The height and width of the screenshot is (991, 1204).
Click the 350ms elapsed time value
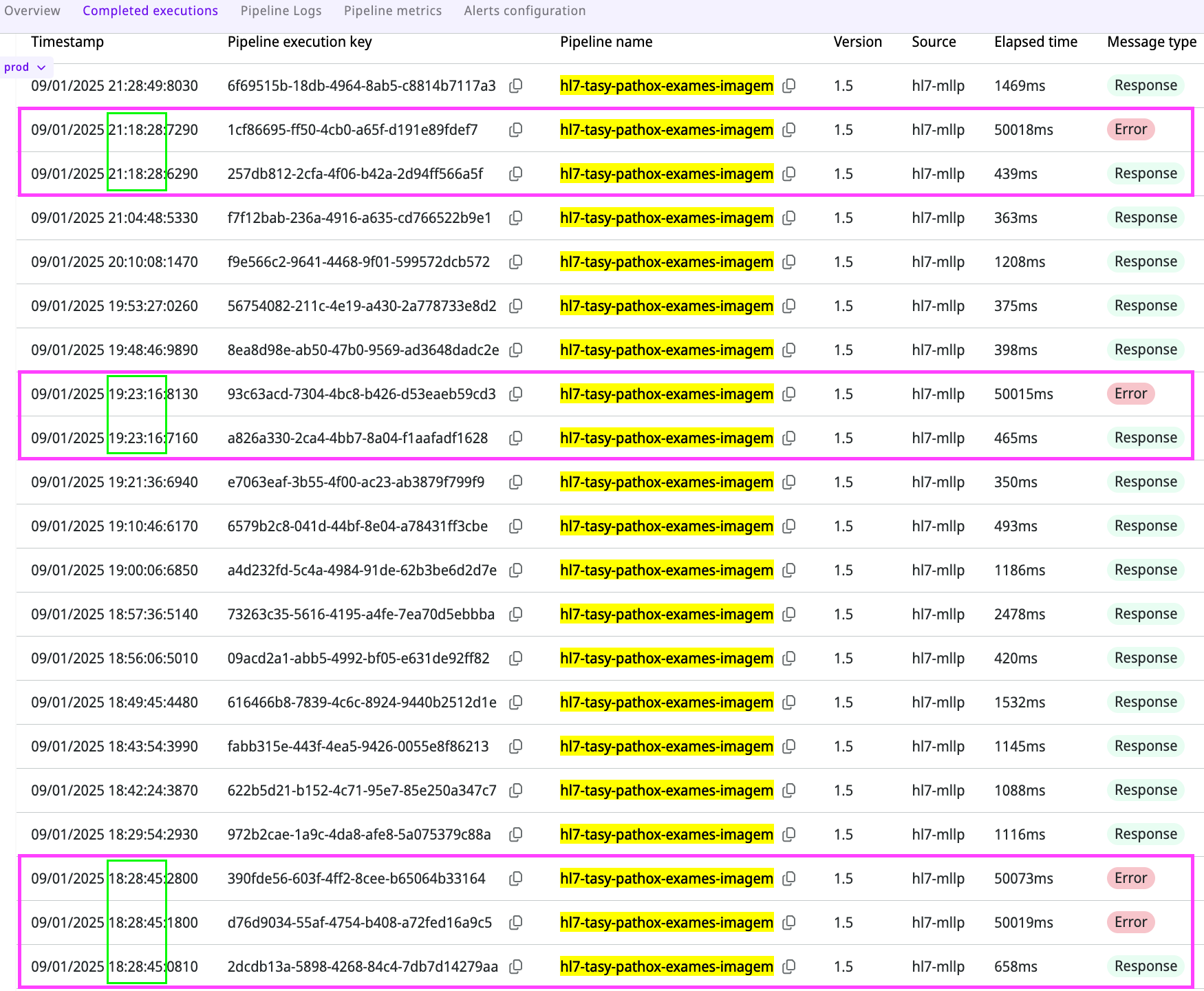pos(1015,482)
